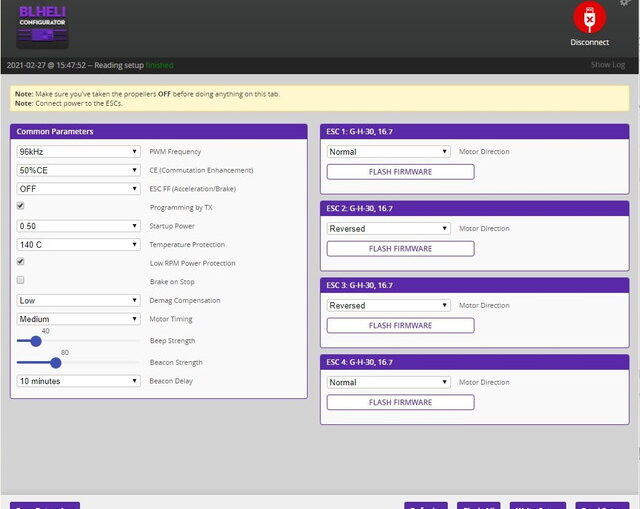
Task: Open settings via the gear icon
Action: (x=625, y=3)
